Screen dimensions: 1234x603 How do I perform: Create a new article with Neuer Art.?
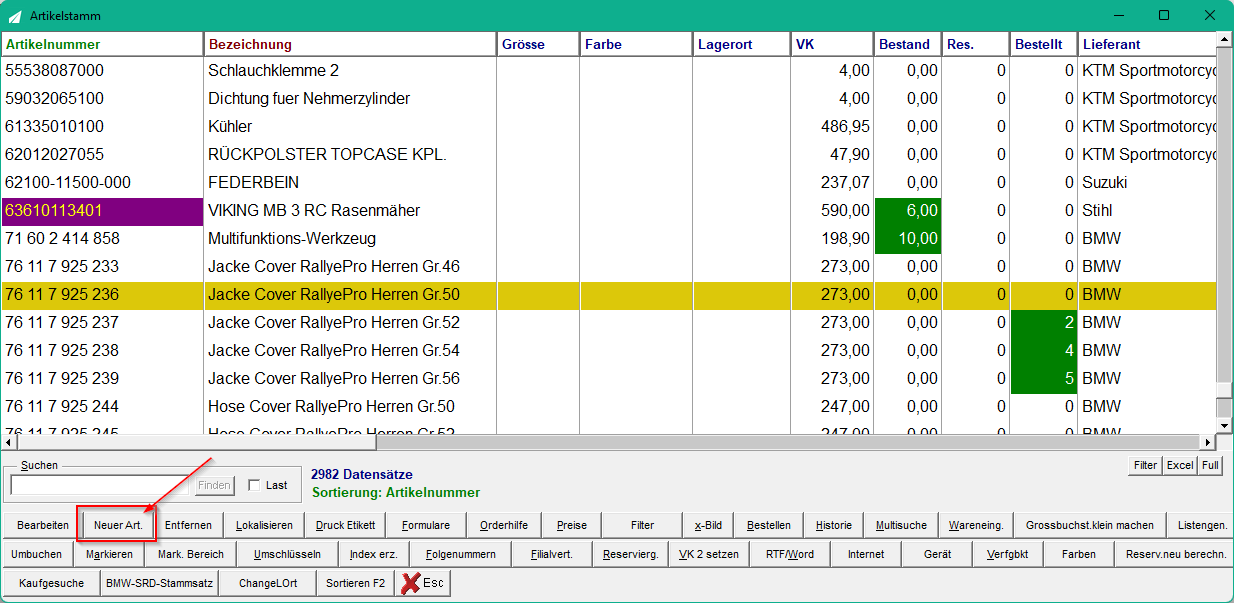tap(118, 525)
